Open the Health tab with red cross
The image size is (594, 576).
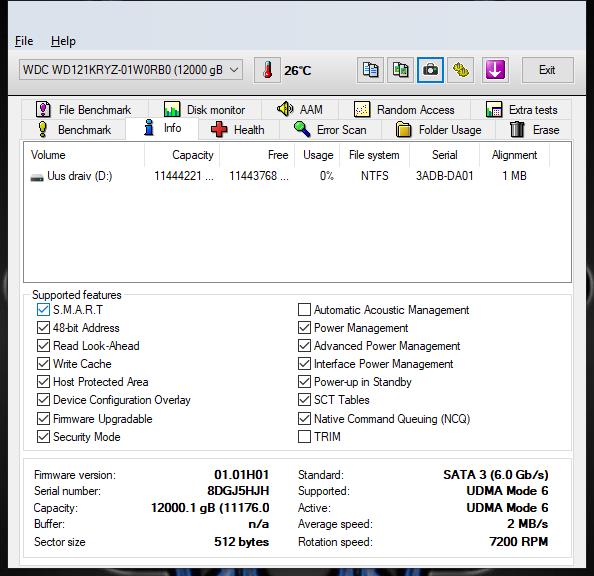[x=238, y=130]
